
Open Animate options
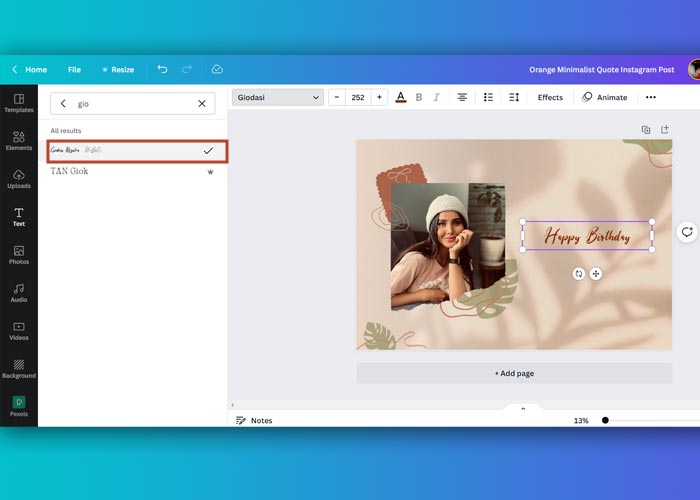pos(605,97)
